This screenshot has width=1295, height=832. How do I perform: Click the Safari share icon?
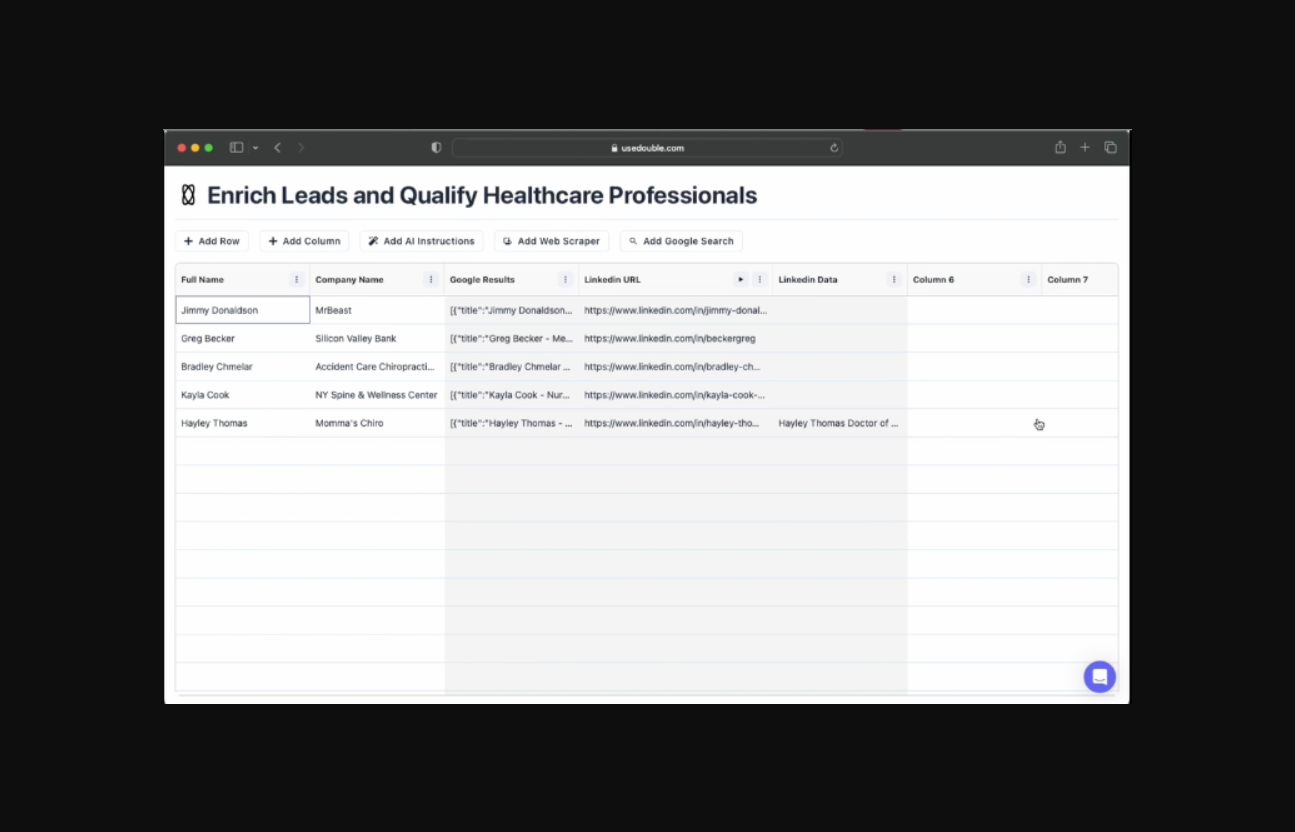click(x=1060, y=148)
